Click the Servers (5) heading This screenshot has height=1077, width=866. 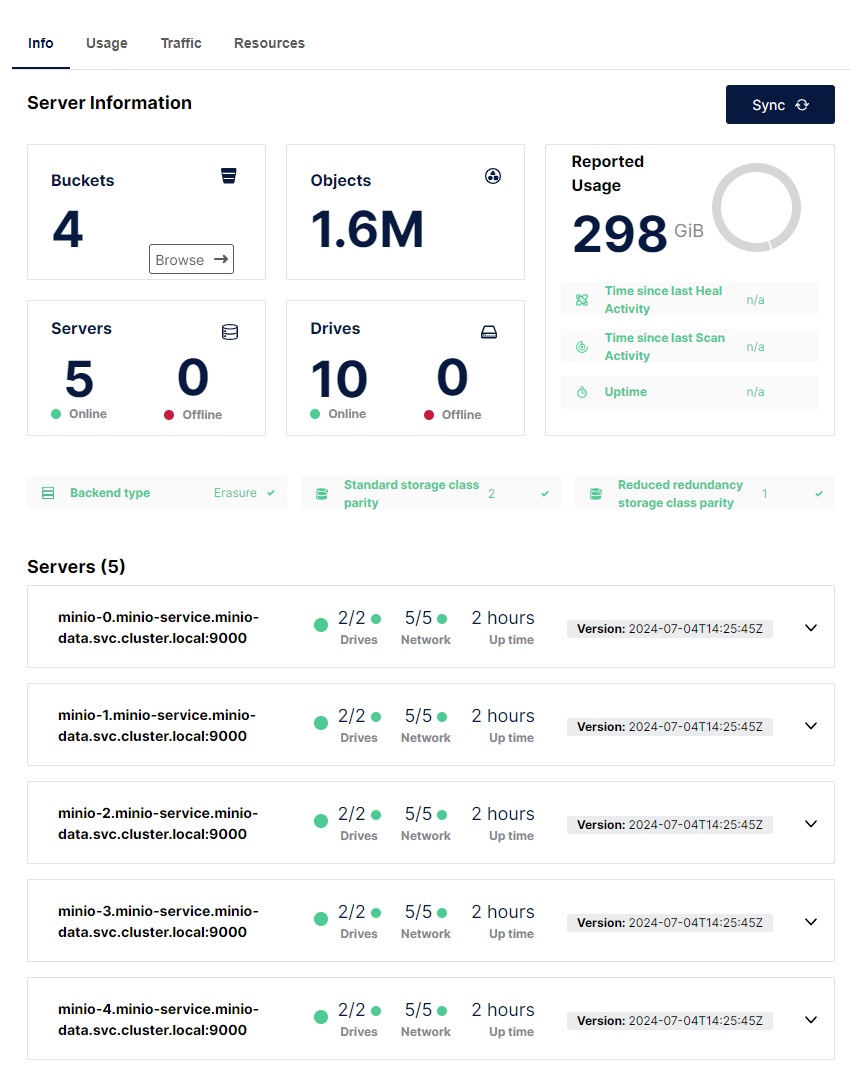click(76, 567)
